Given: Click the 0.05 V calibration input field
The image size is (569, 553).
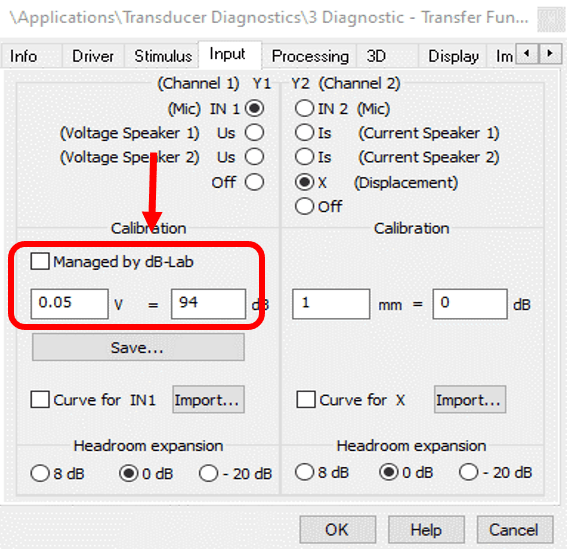Looking at the screenshot, I should point(70,304).
